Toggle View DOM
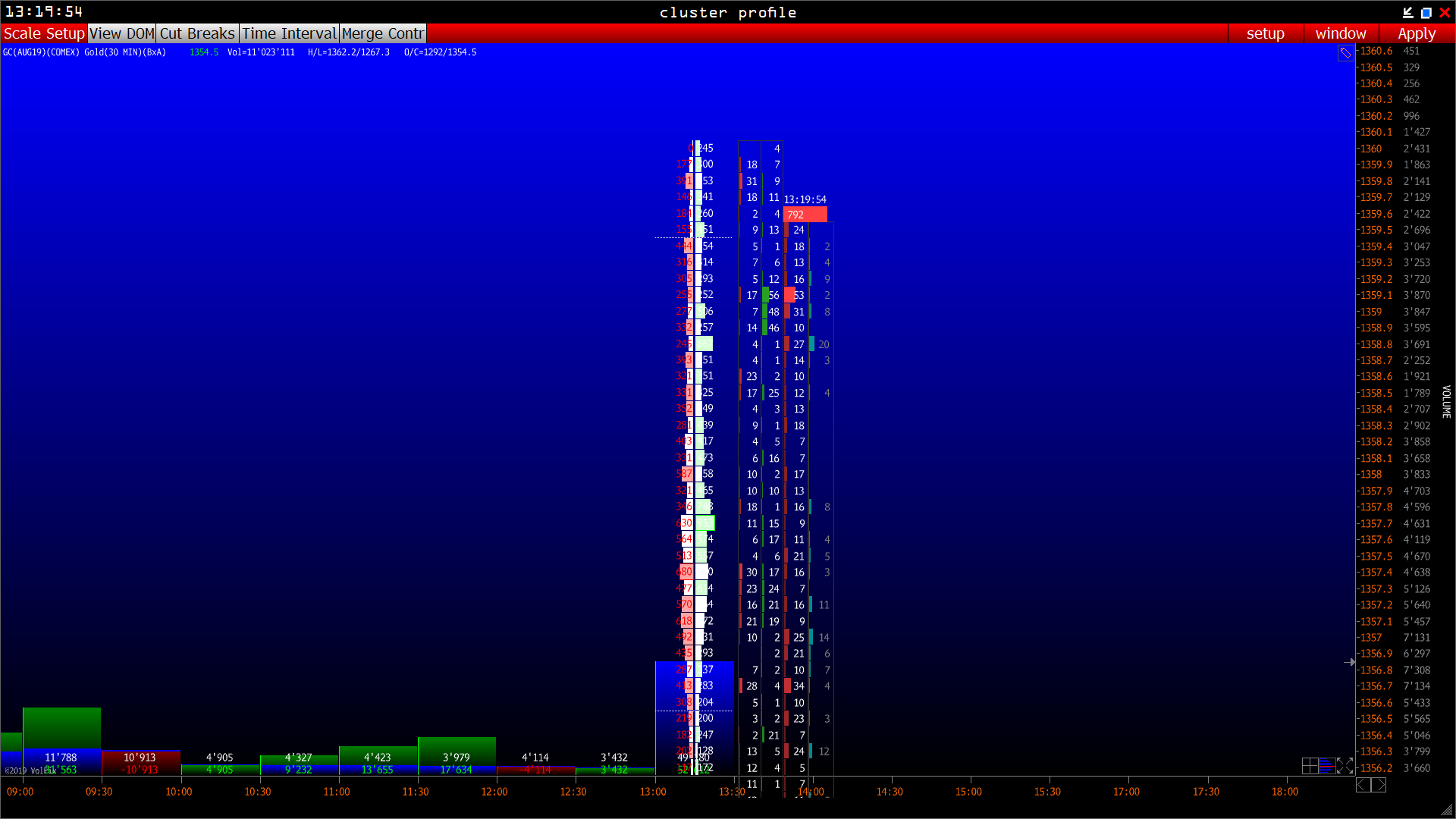 point(122,33)
